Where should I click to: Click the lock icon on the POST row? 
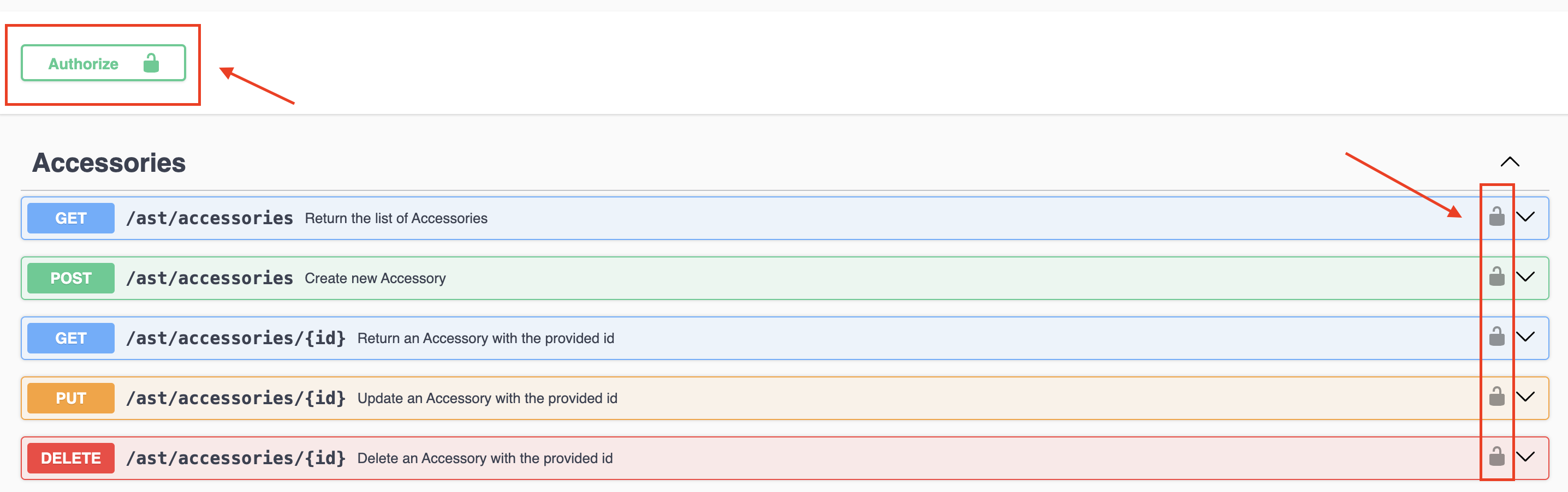1496,277
